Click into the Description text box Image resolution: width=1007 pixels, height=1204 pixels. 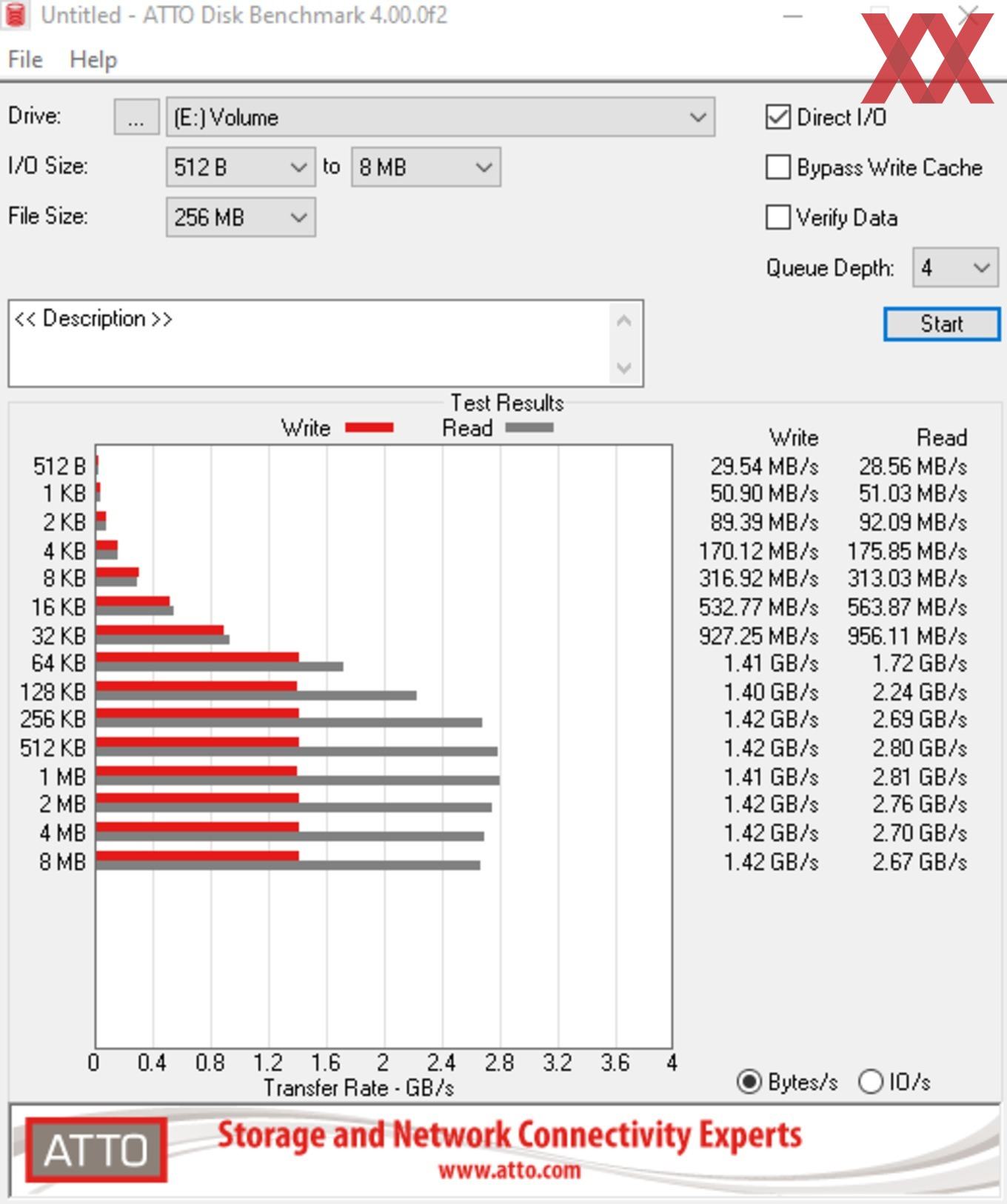[310, 343]
